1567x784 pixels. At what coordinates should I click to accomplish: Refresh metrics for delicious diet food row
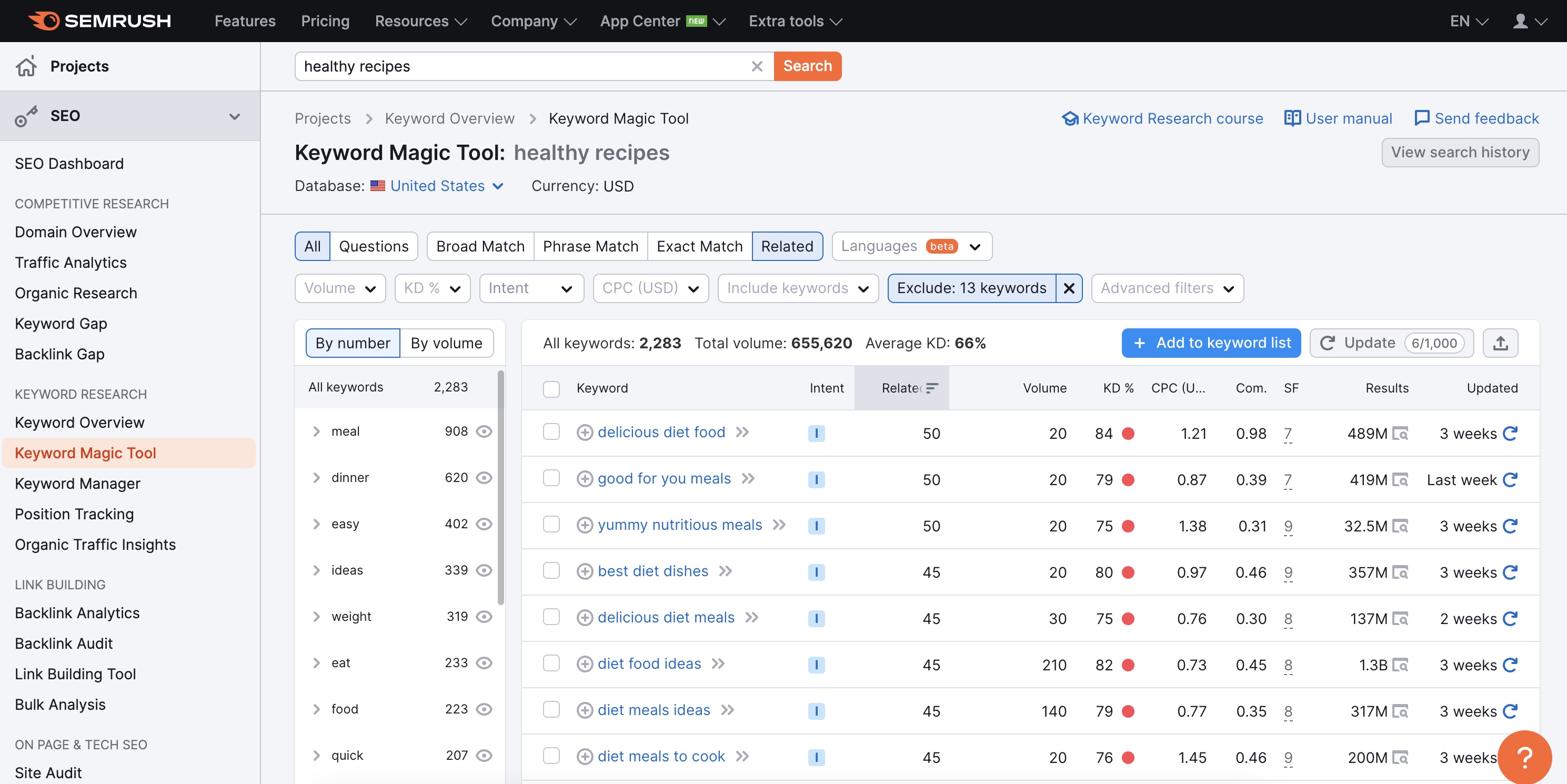click(1510, 433)
